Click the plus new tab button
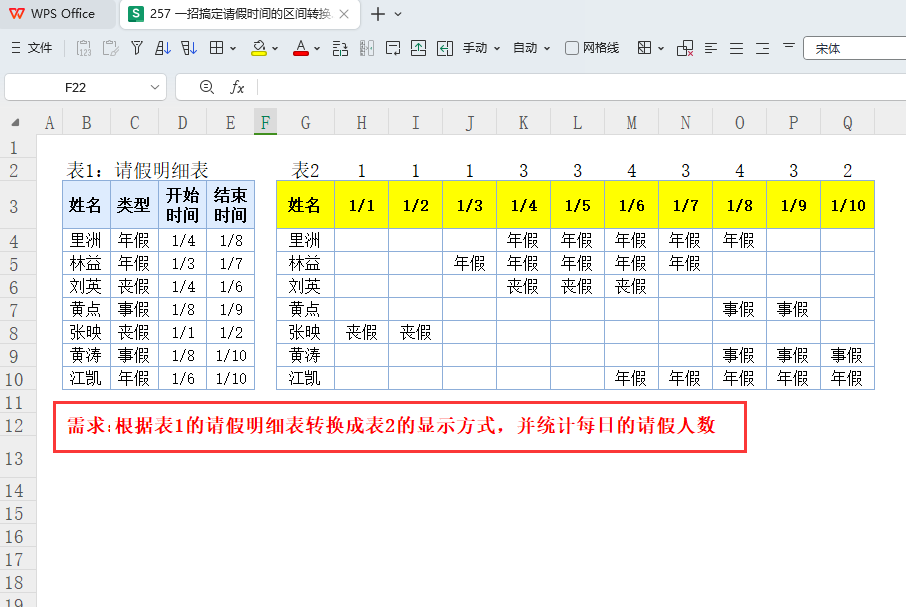 [378, 14]
